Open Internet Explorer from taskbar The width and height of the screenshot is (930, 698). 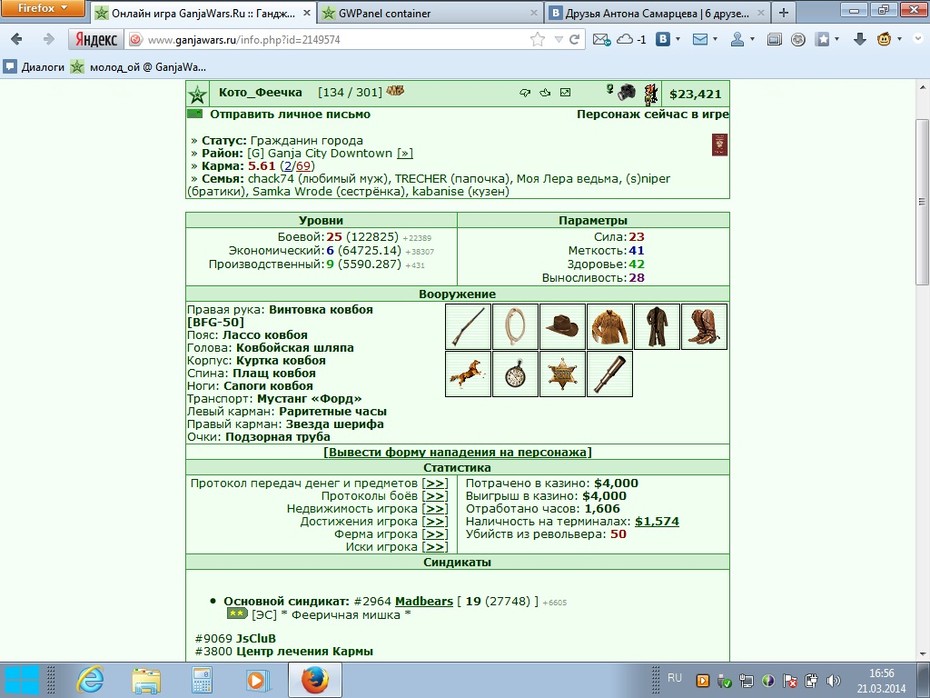(x=90, y=680)
